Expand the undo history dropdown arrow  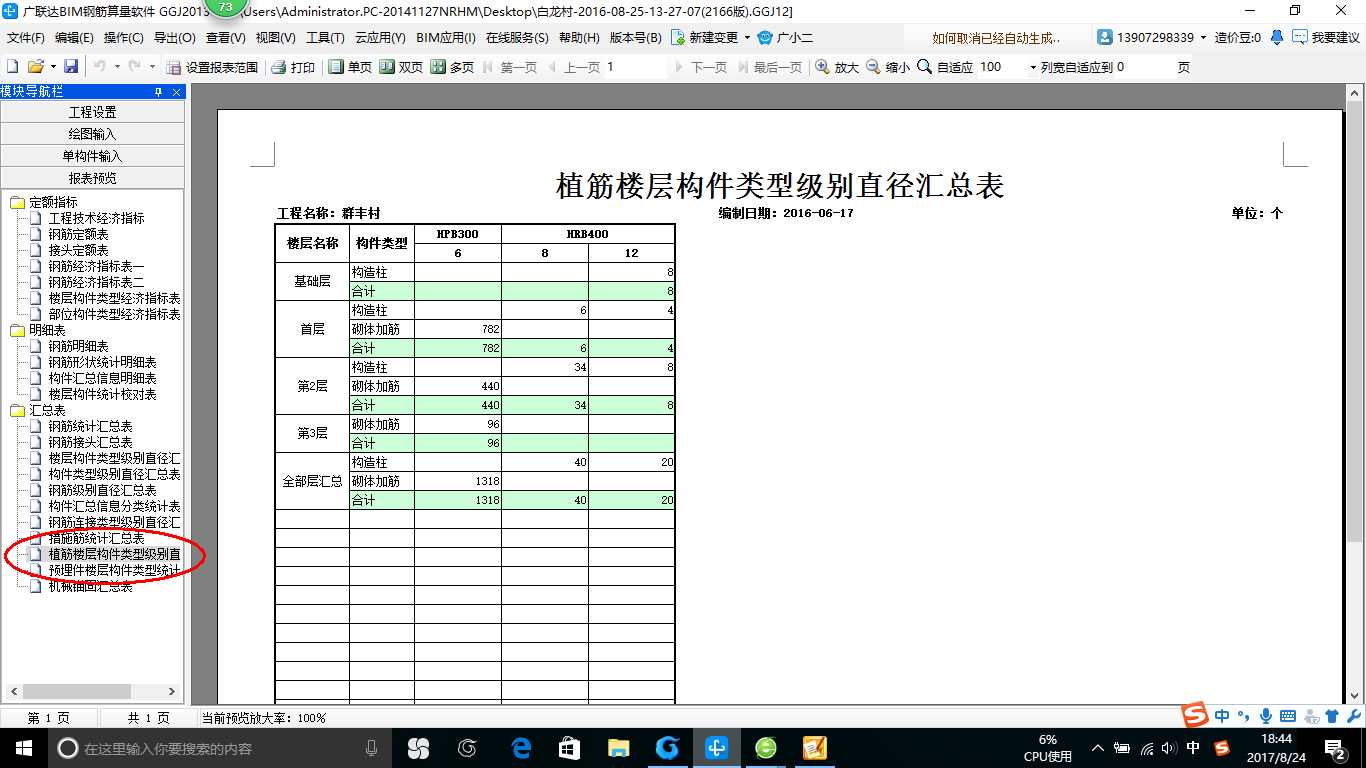click(x=116, y=67)
